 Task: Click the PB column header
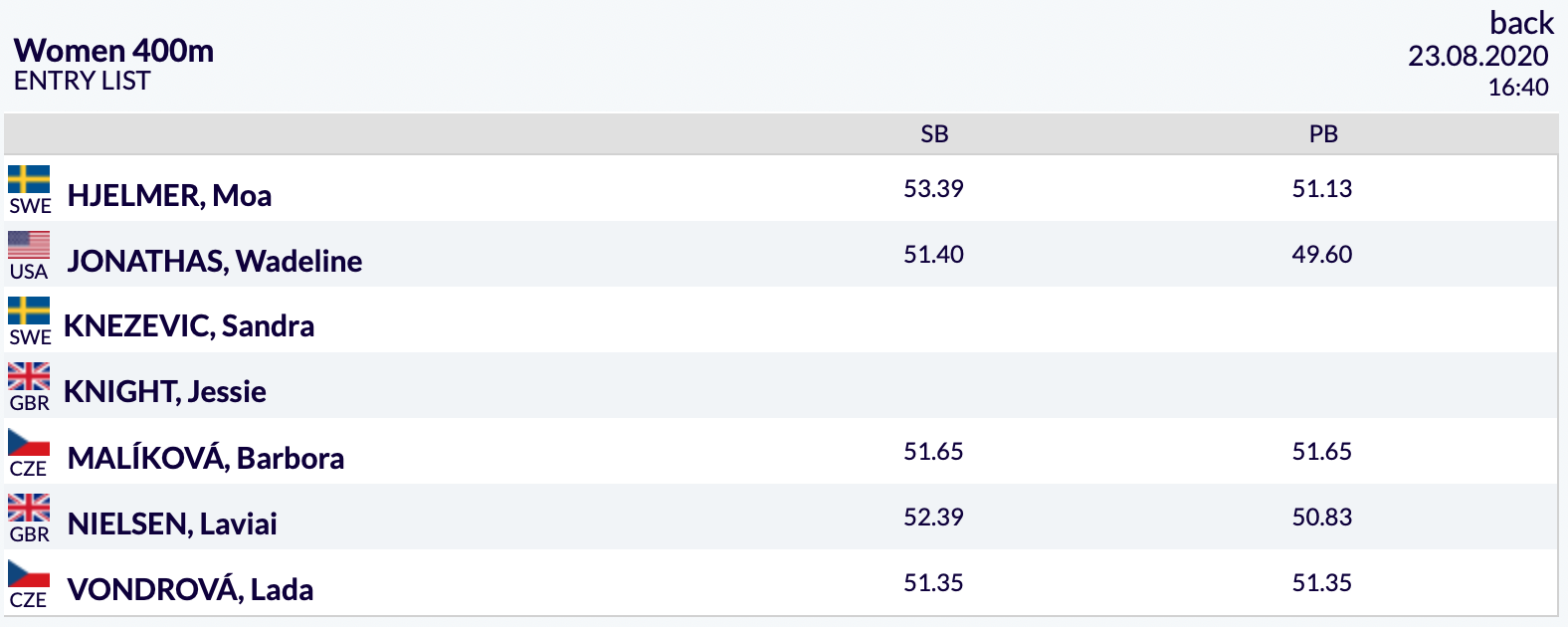coord(1323,134)
